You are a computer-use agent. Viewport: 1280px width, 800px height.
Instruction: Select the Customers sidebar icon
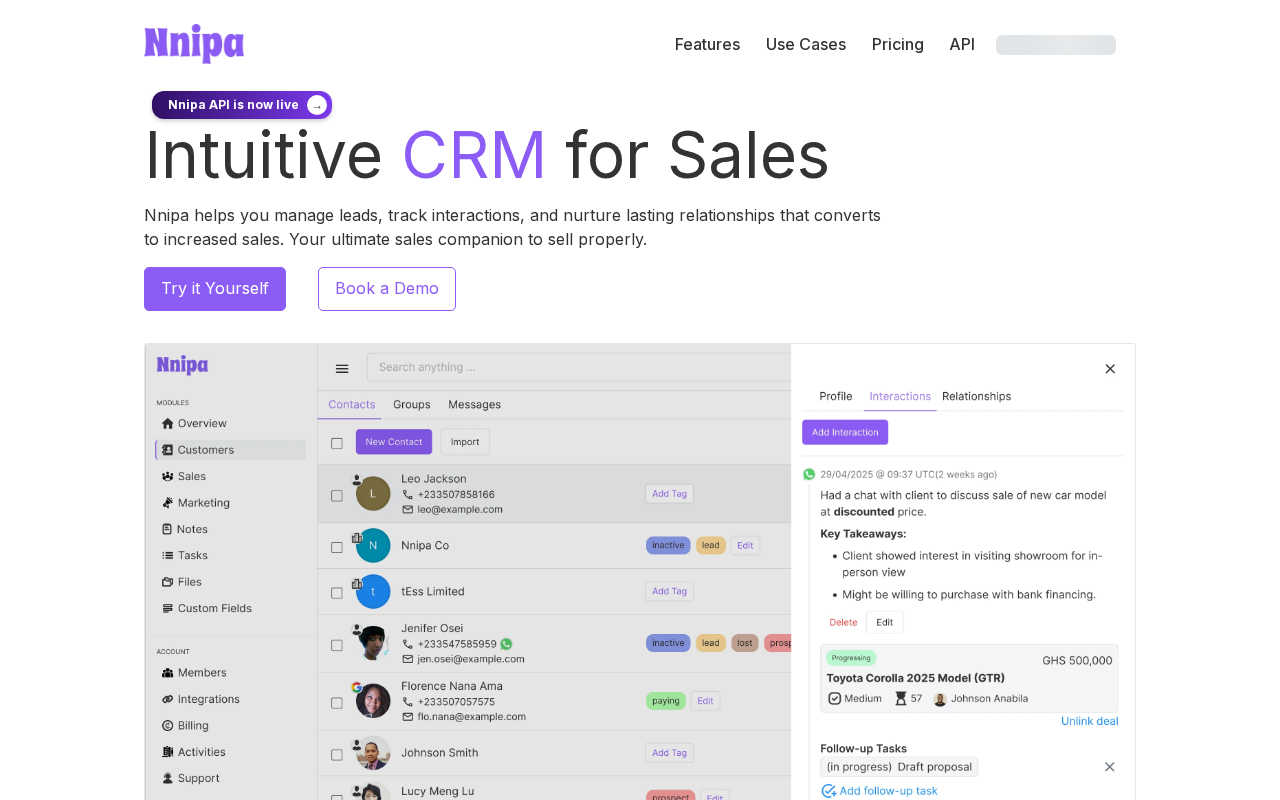click(168, 450)
